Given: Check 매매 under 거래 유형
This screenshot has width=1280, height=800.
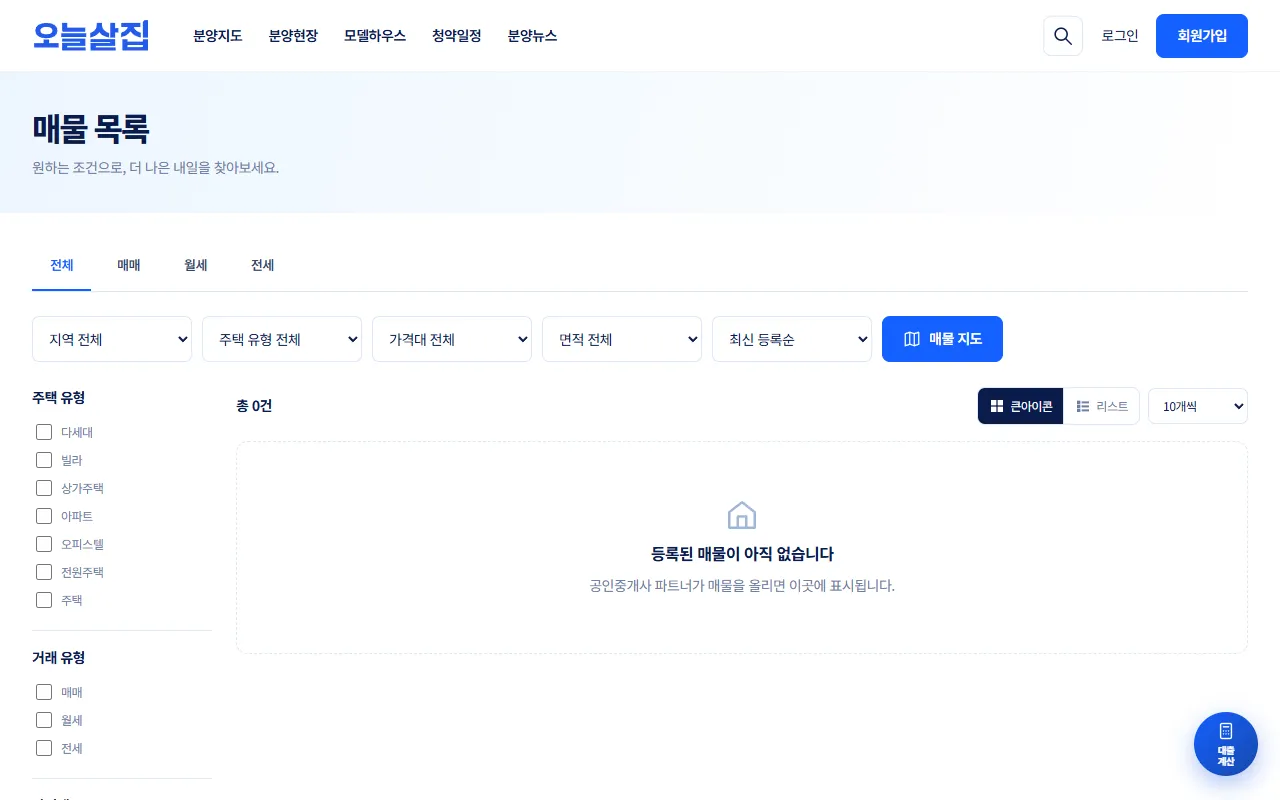Looking at the screenshot, I should 44,692.
